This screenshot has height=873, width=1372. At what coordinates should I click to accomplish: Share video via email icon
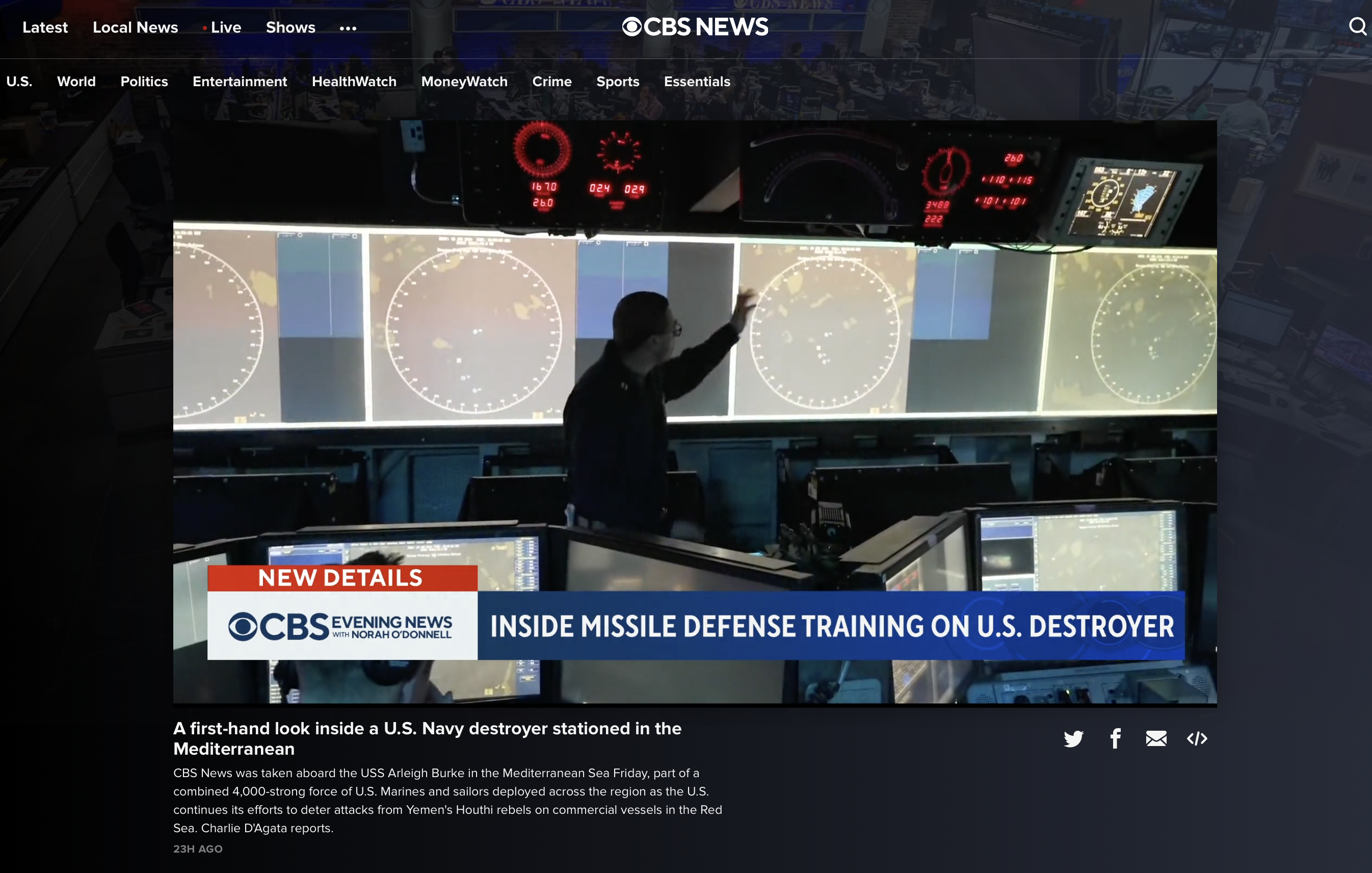[1156, 738]
